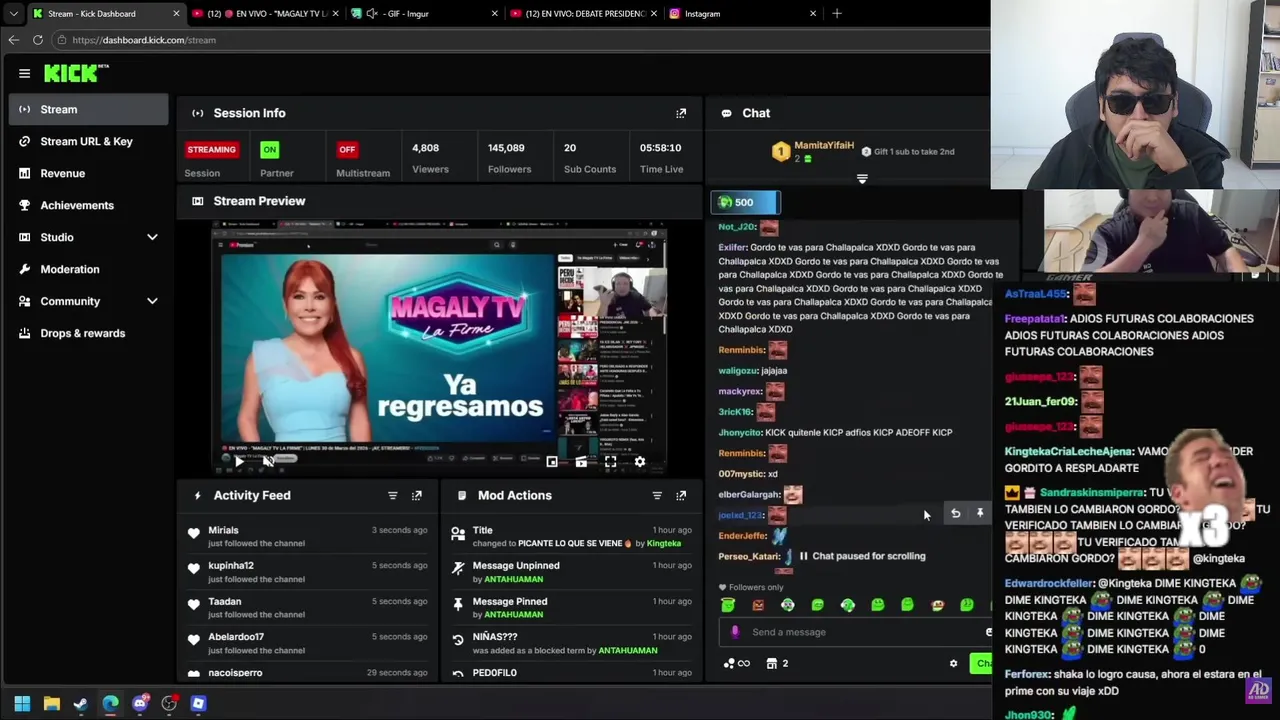1280x720 pixels.
Task: Pin joelxd_123's chat message
Action: (x=980, y=513)
